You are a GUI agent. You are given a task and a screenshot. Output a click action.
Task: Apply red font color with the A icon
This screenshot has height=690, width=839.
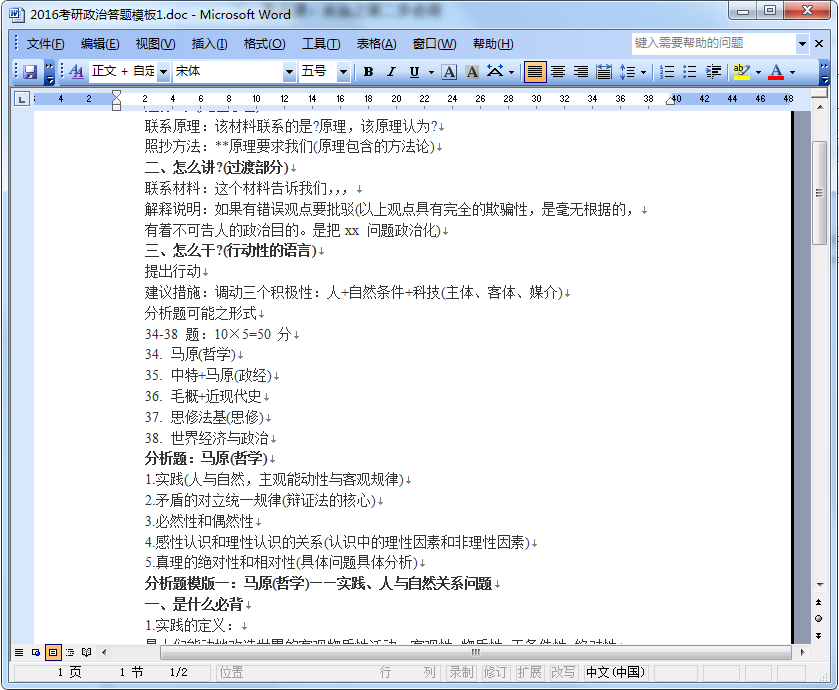coord(776,72)
